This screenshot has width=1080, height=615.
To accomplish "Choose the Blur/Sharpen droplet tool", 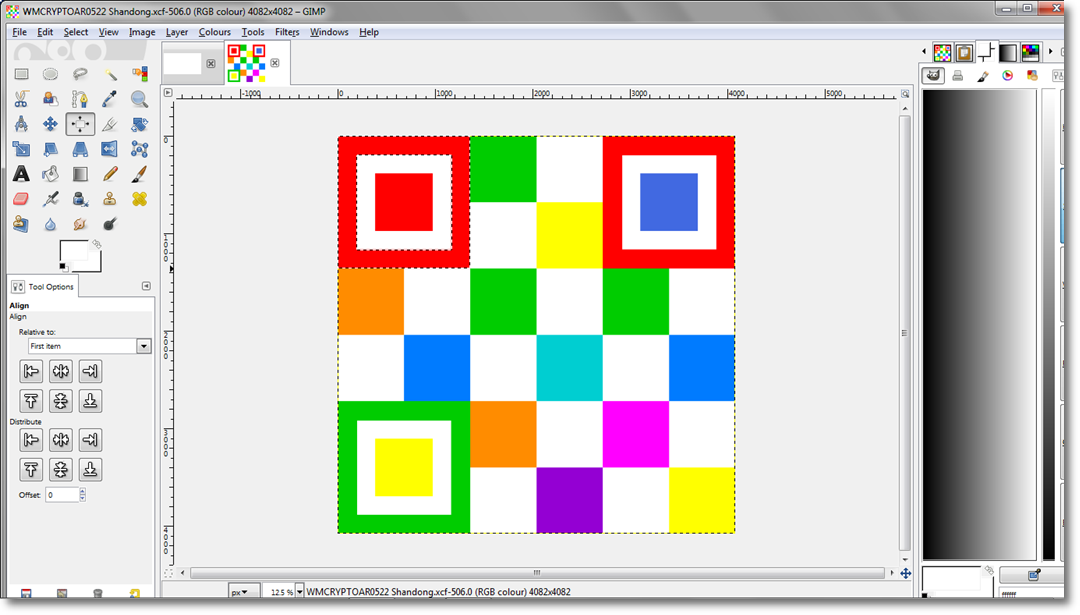I will (x=50, y=224).
